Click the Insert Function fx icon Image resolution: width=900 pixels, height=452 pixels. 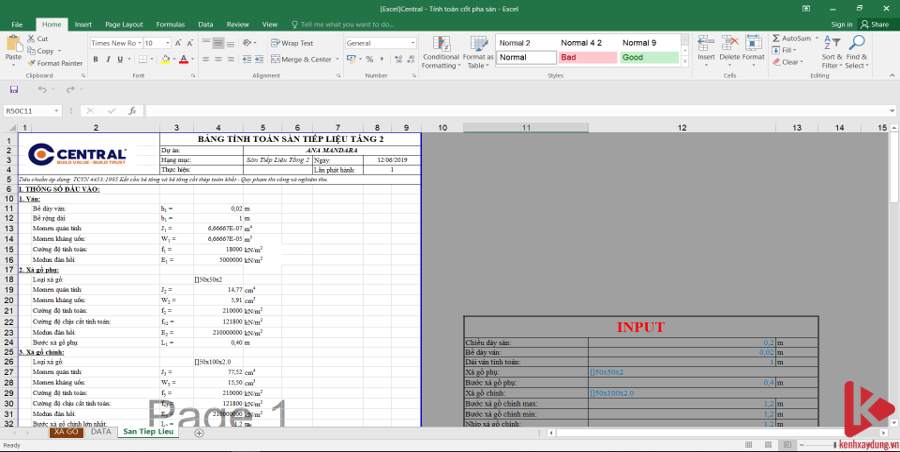pyautogui.click(x=131, y=111)
